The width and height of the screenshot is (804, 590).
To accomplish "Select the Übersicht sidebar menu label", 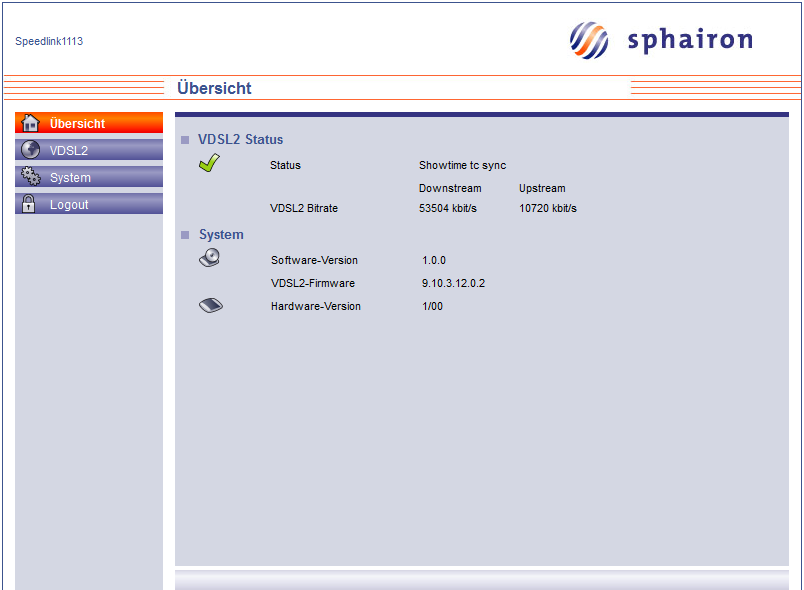I will [x=77, y=124].
